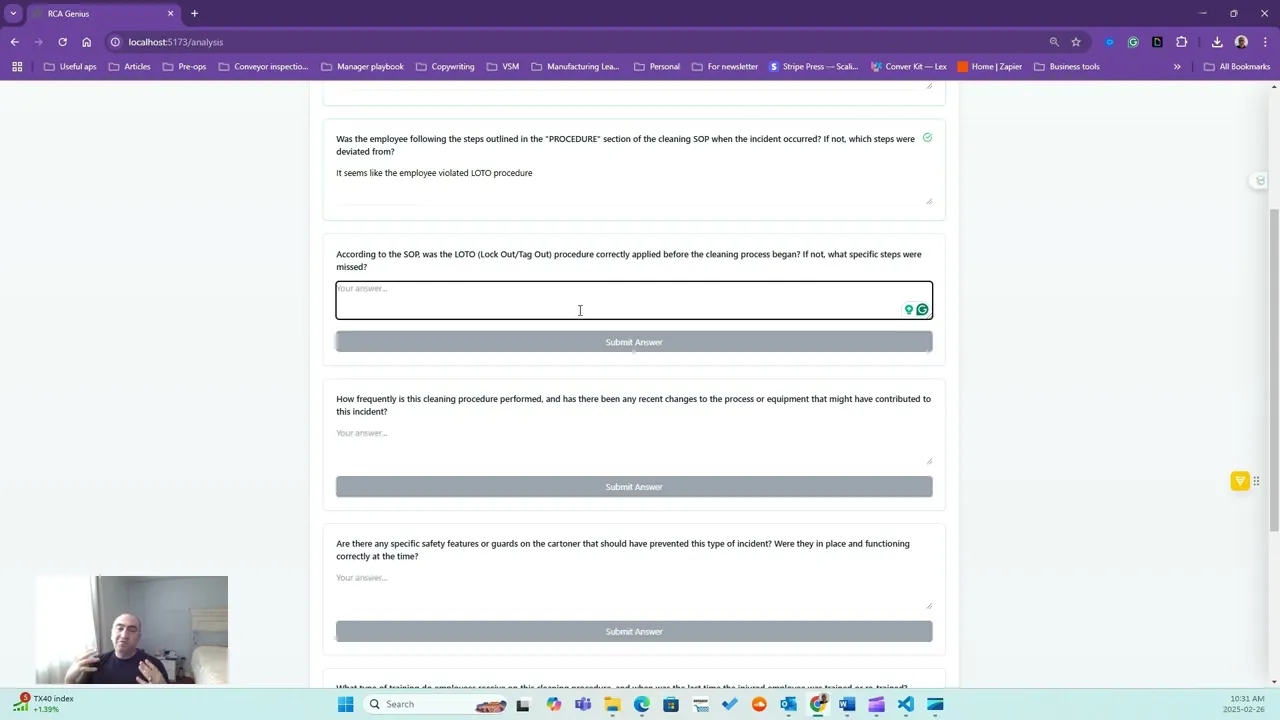Open the tab search dropdown arrow
This screenshot has height=720, width=1280.
(13, 14)
